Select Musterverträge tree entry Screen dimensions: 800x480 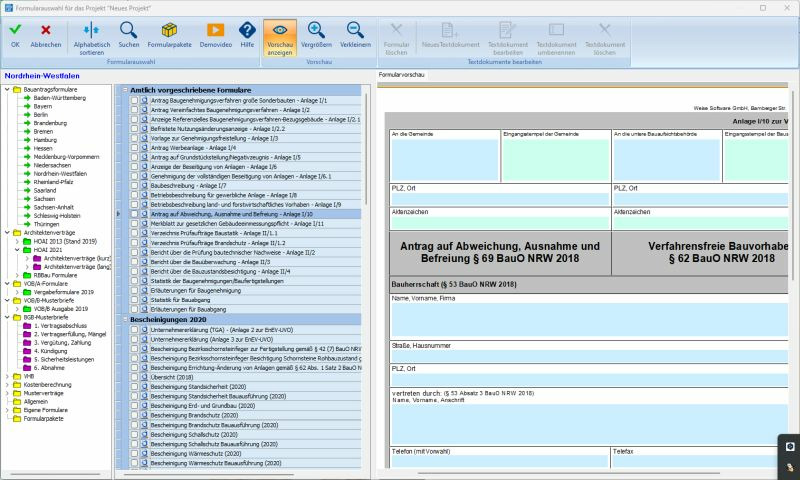(43, 393)
